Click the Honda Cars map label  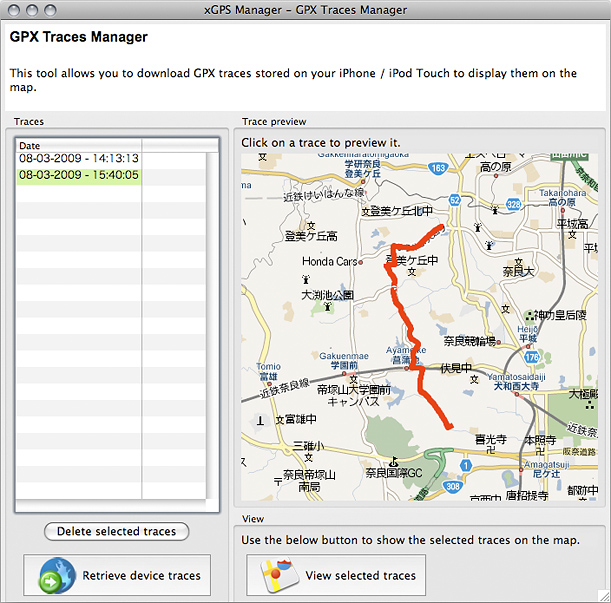330,261
